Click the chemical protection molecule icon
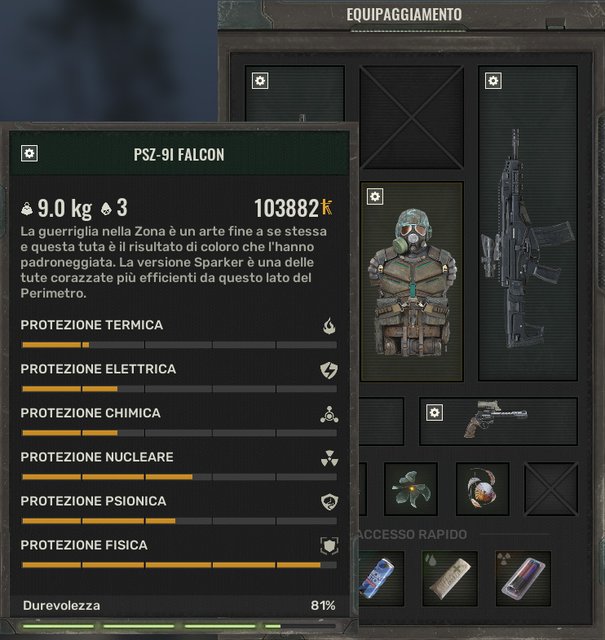Viewport: 605px width, 640px height. 329,414
